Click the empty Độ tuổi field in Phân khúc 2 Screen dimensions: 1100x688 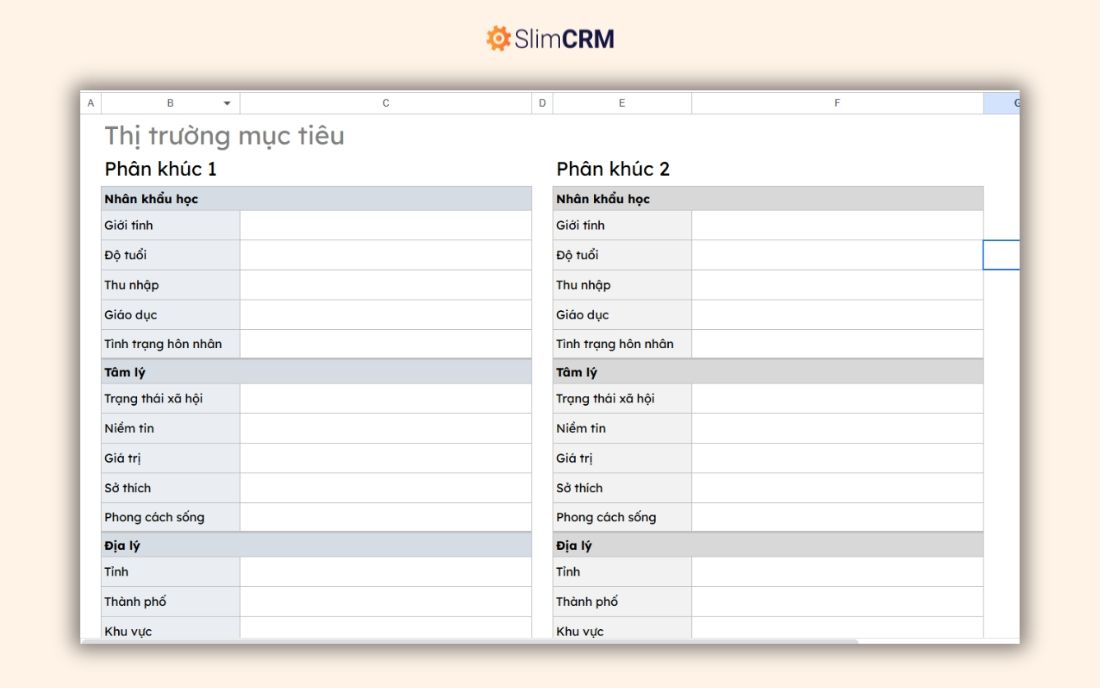tap(837, 255)
